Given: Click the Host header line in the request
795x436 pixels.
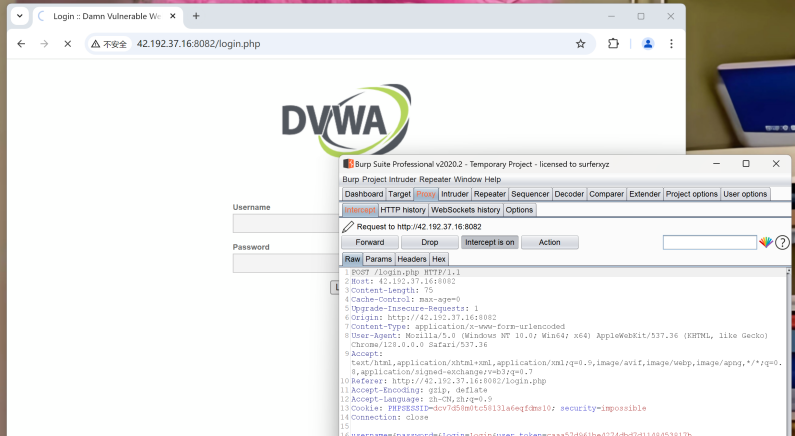Looking at the screenshot, I should tap(403, 281).
